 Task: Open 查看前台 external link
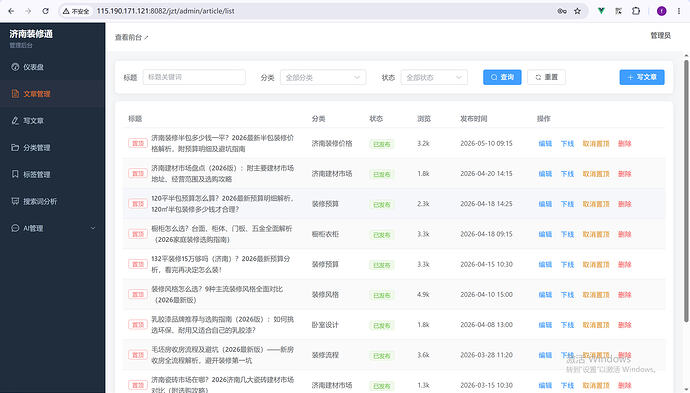click(x=132, y=37)
